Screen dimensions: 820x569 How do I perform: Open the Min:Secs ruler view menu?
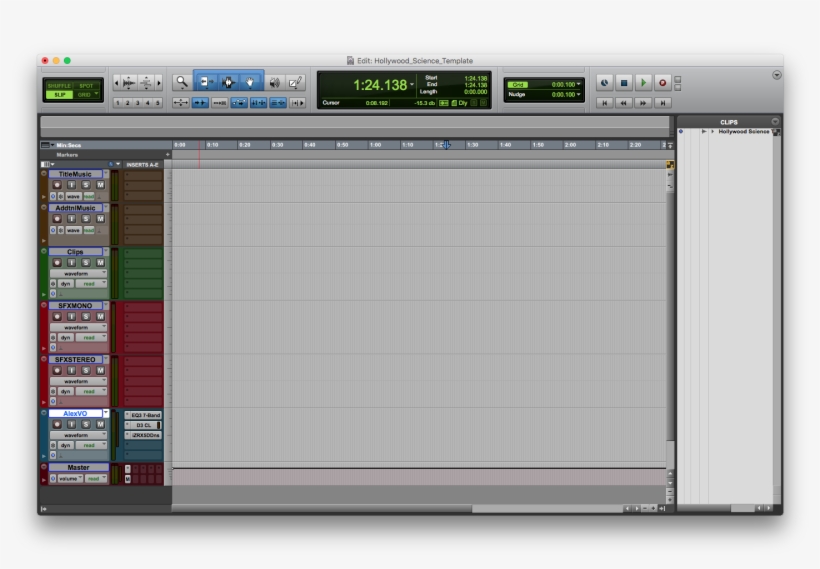(47, 145)
